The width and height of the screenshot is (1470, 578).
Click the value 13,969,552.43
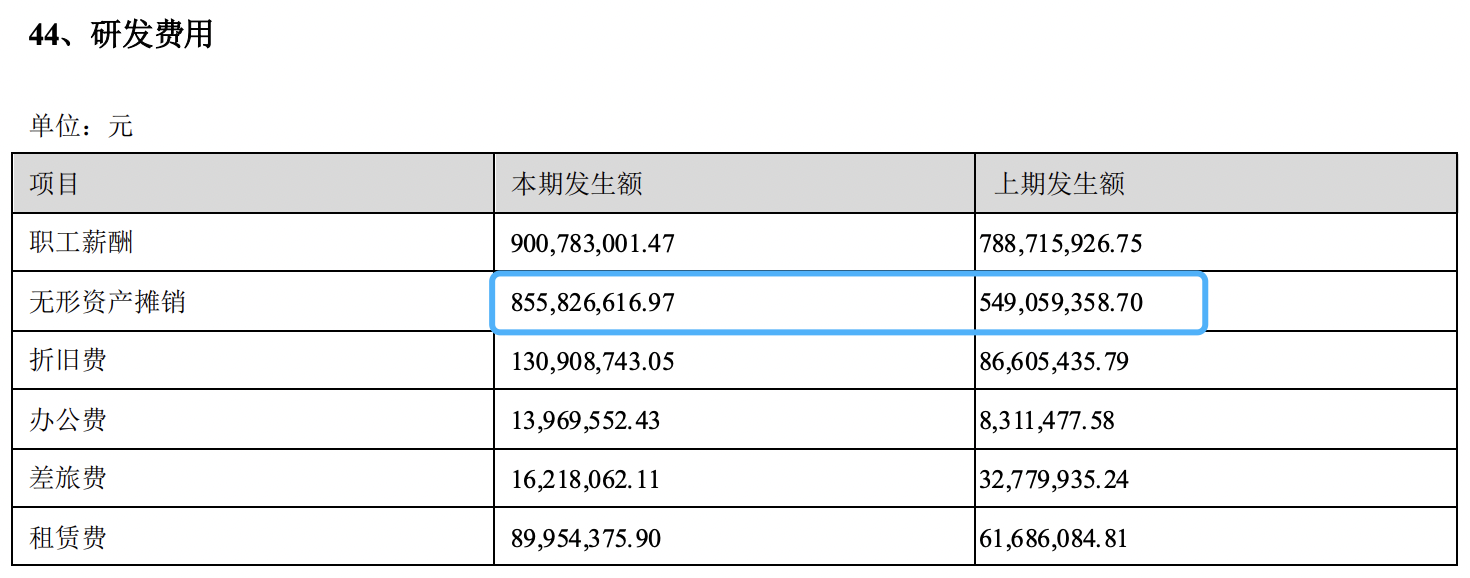point(586,420)
